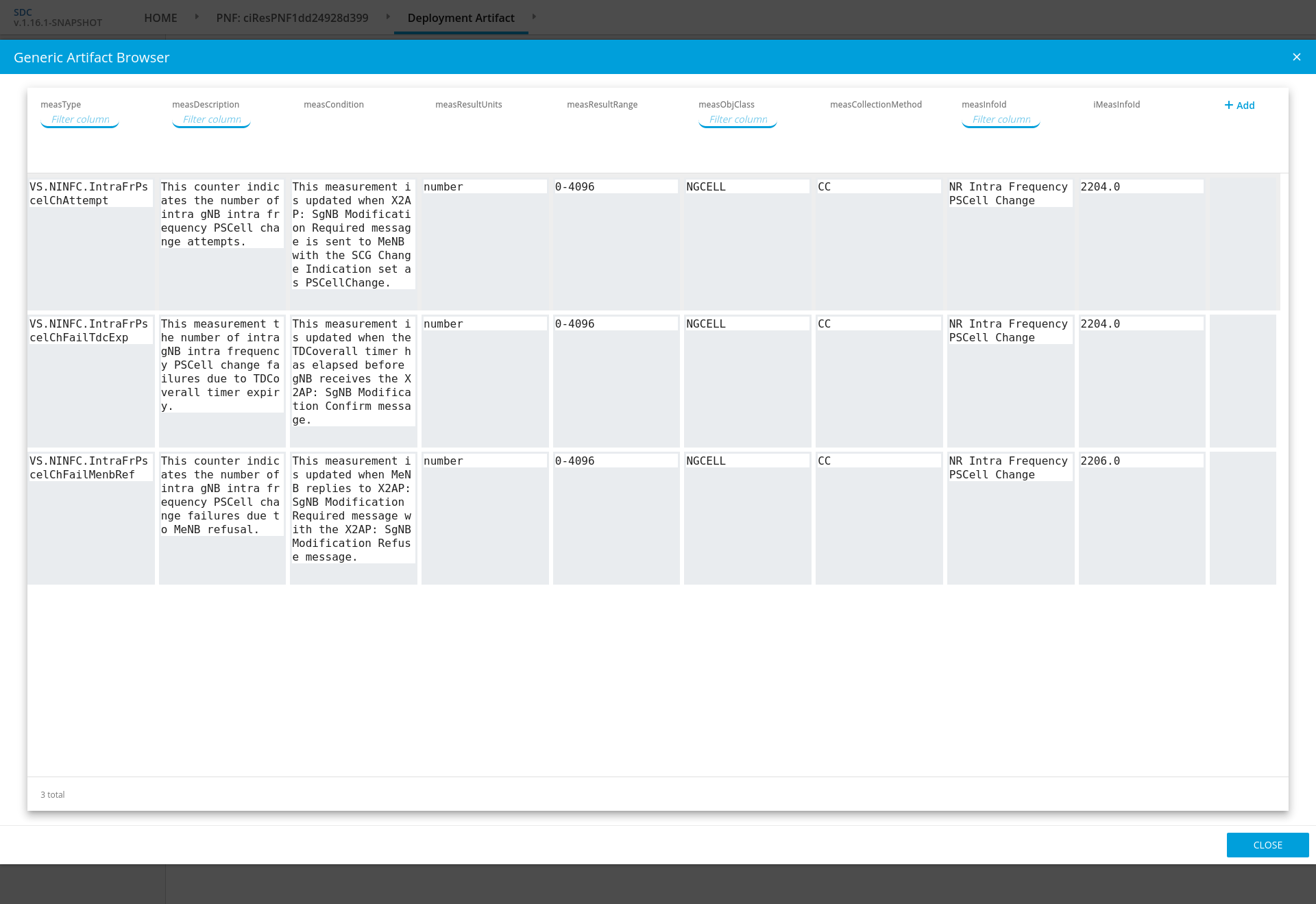
Task: Edit the VS.NINFC.IntraFrPscelChAttempt cell
Action: point(90,193)
